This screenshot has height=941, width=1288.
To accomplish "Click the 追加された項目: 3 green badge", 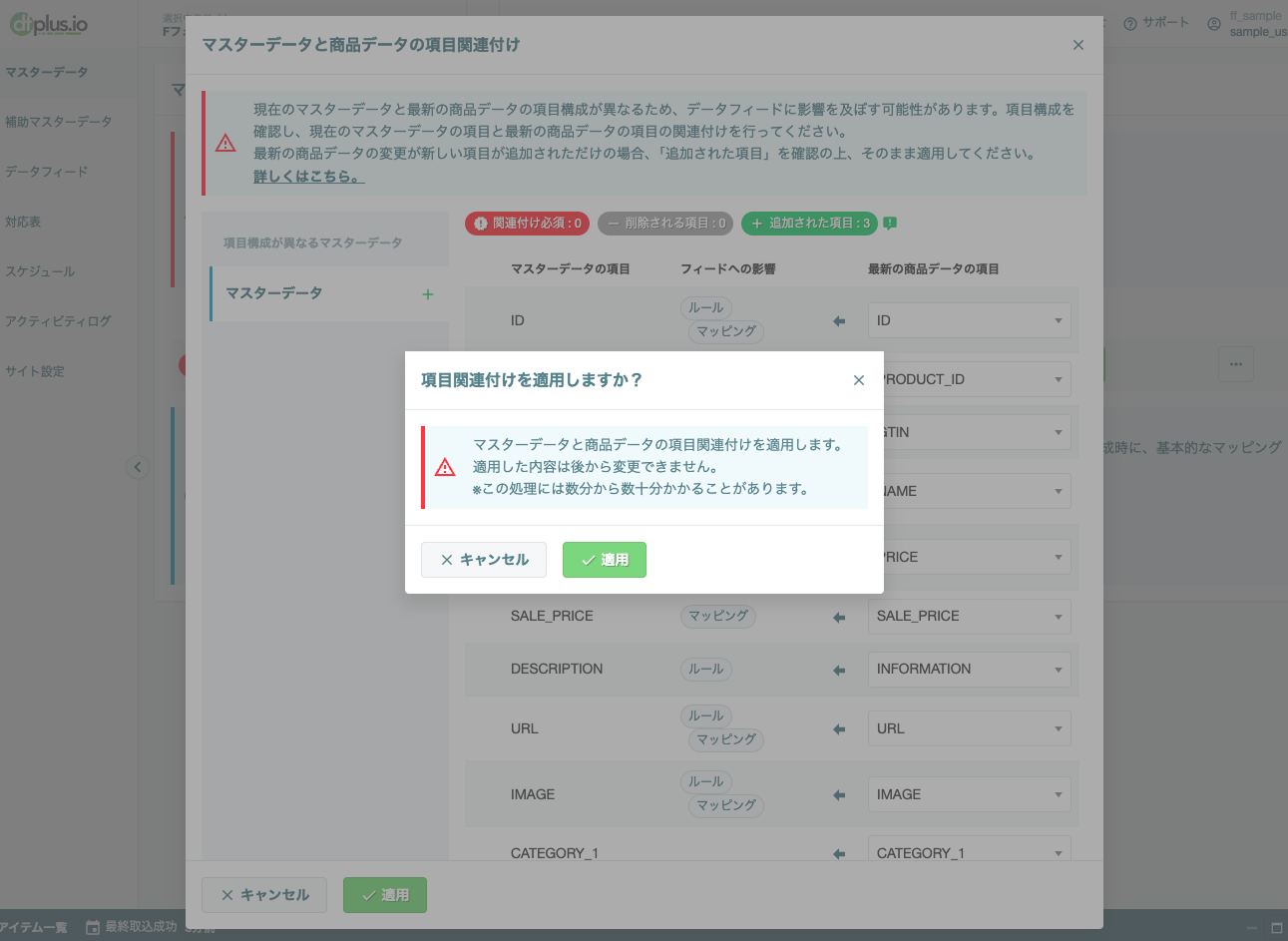I will [809, 224].
